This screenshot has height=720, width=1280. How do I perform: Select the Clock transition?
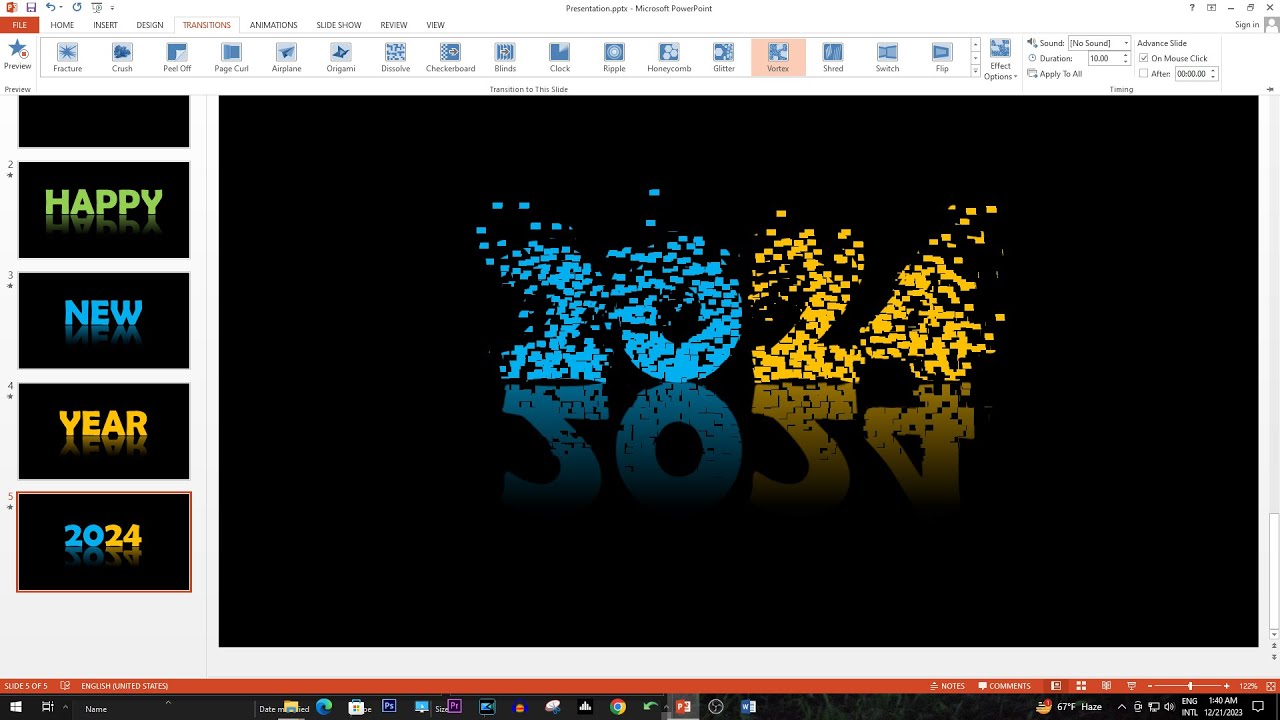point(560,57)
